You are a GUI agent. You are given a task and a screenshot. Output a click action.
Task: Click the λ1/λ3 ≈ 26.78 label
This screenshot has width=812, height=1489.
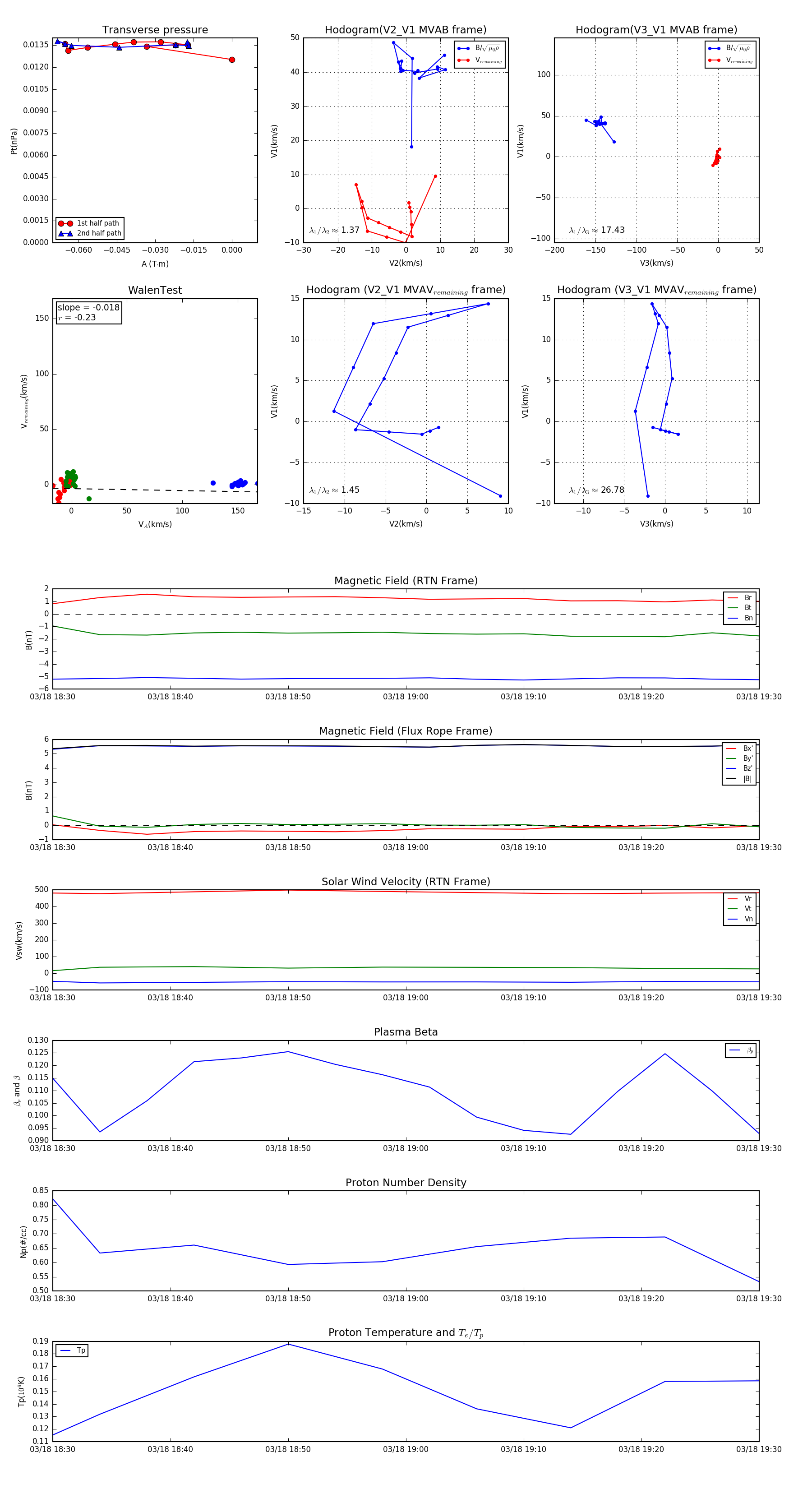point(596,490)
